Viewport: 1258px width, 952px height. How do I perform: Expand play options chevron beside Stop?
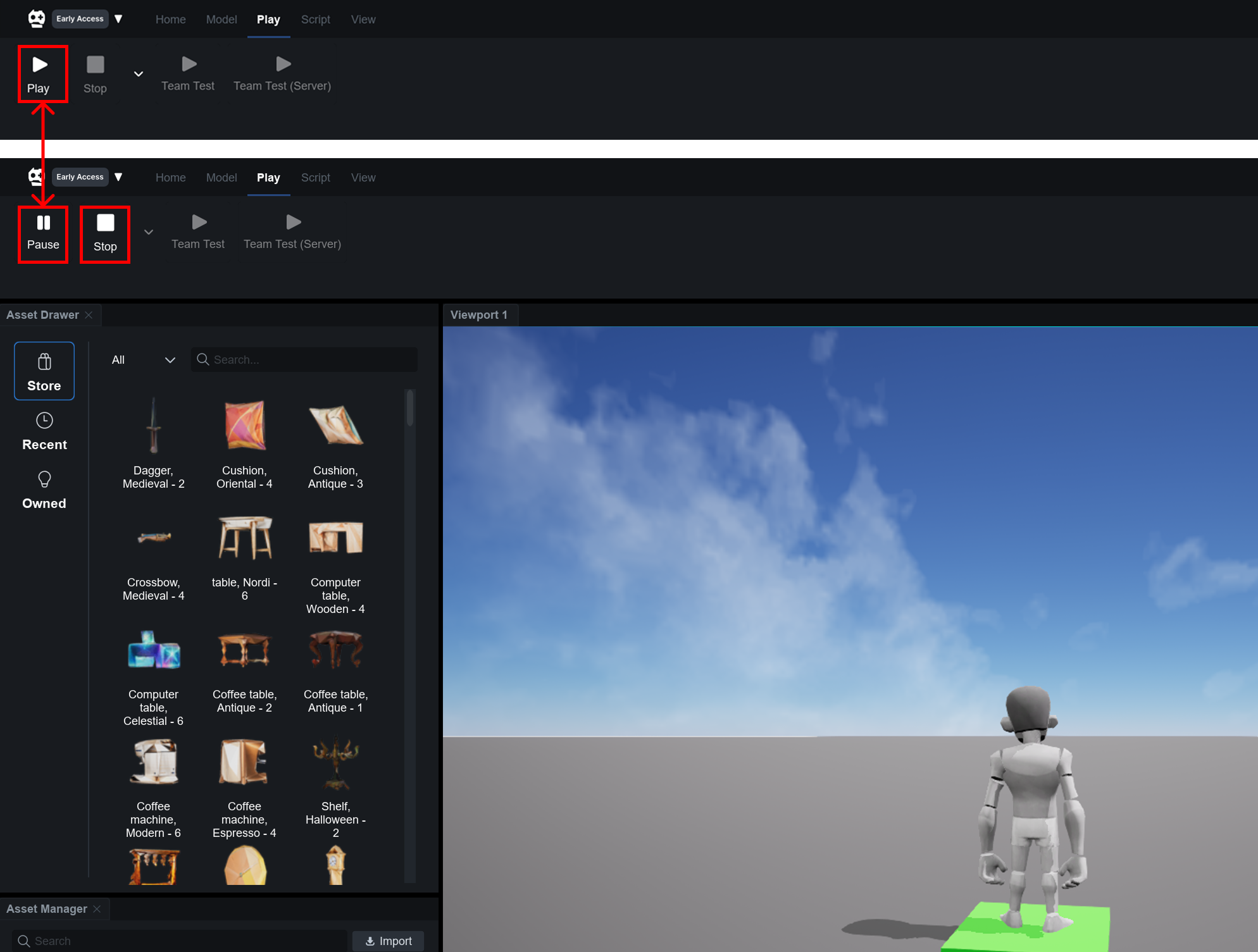149,232
